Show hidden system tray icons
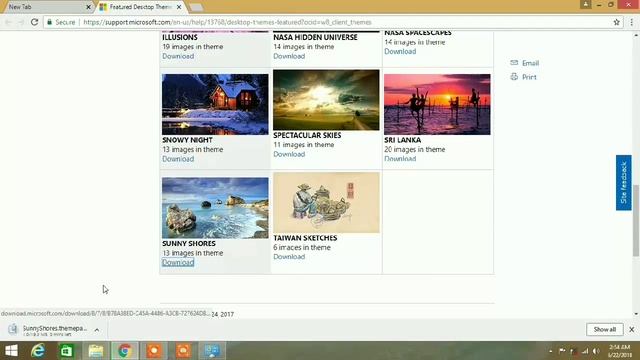 pyautogui.click(x=551, y=351)
